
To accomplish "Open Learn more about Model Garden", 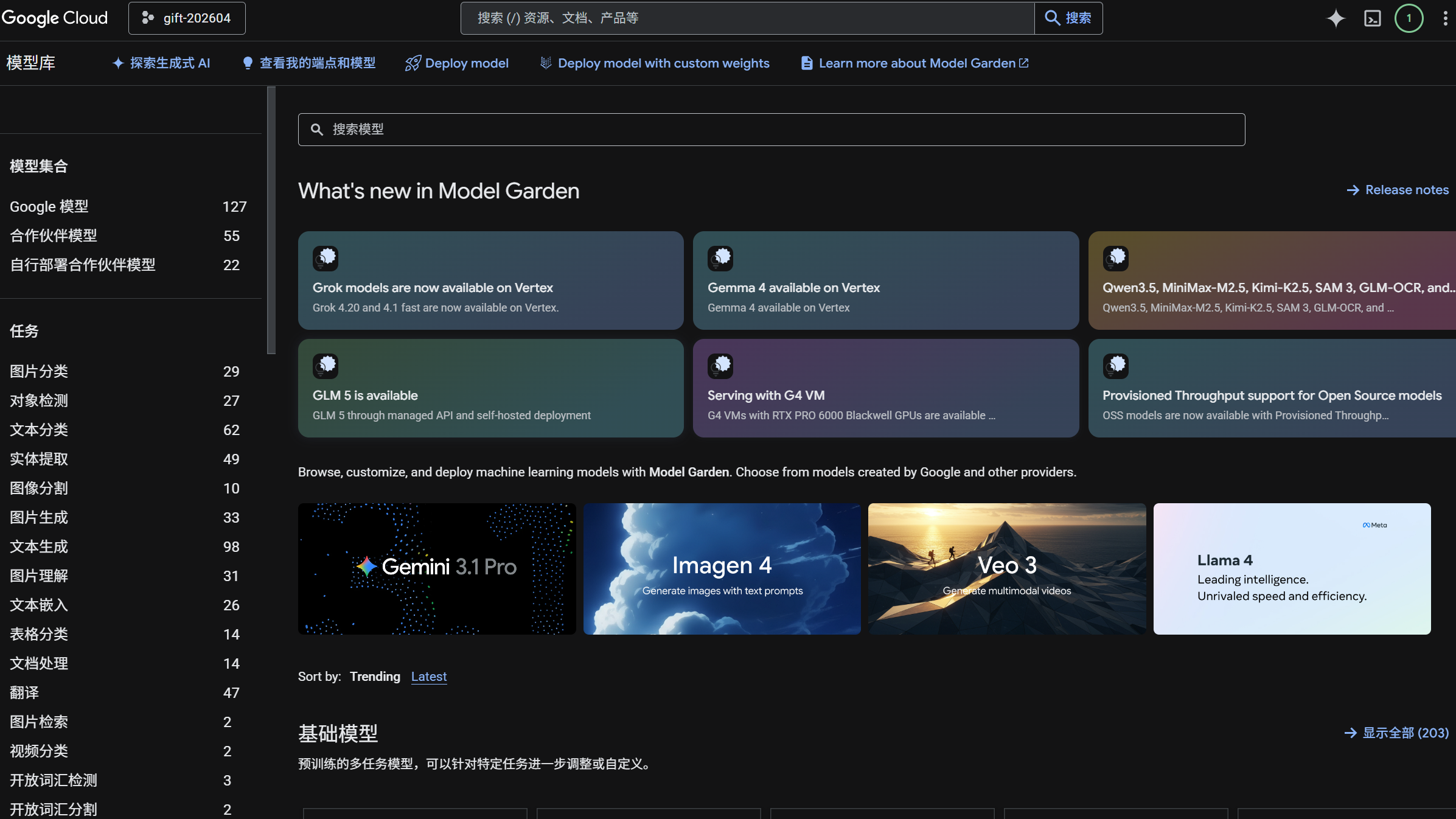I will [x=915, y=63].
